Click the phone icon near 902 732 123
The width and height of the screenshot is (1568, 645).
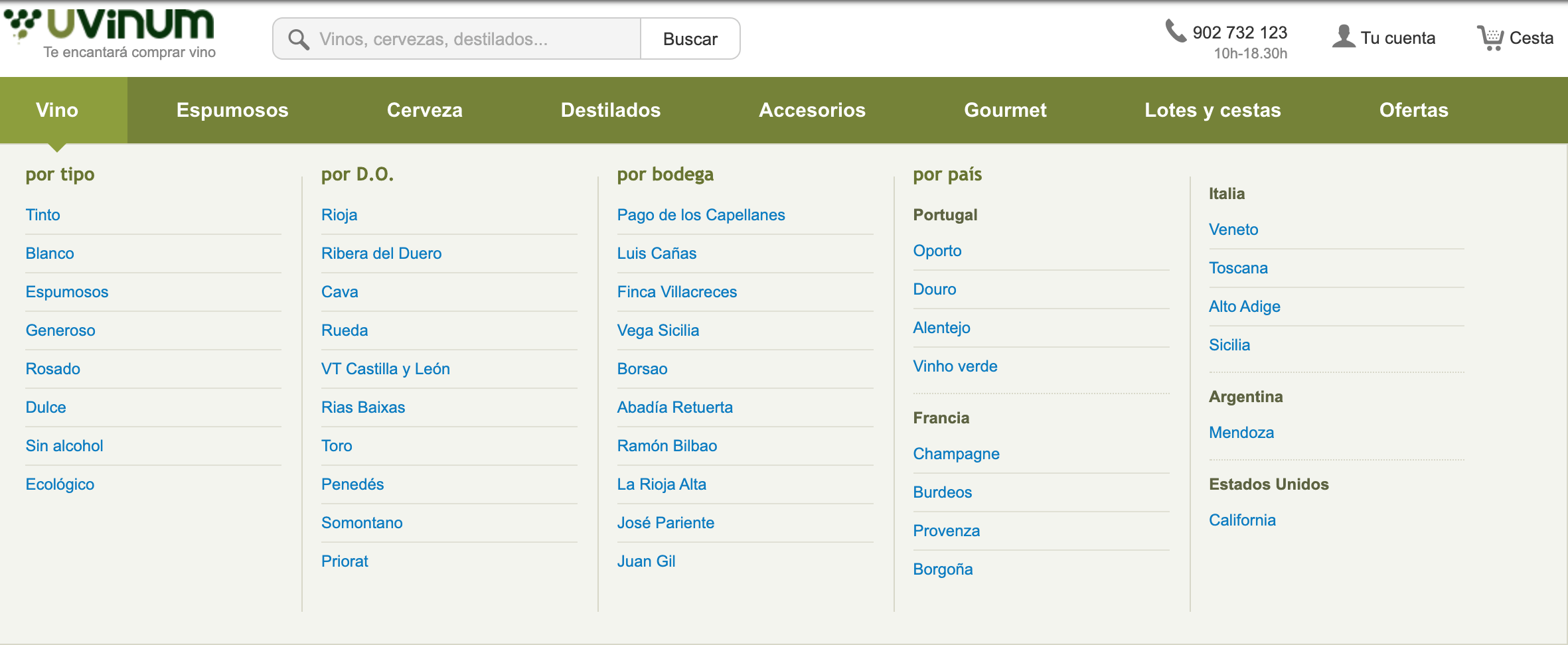(x=1176, y=31)
